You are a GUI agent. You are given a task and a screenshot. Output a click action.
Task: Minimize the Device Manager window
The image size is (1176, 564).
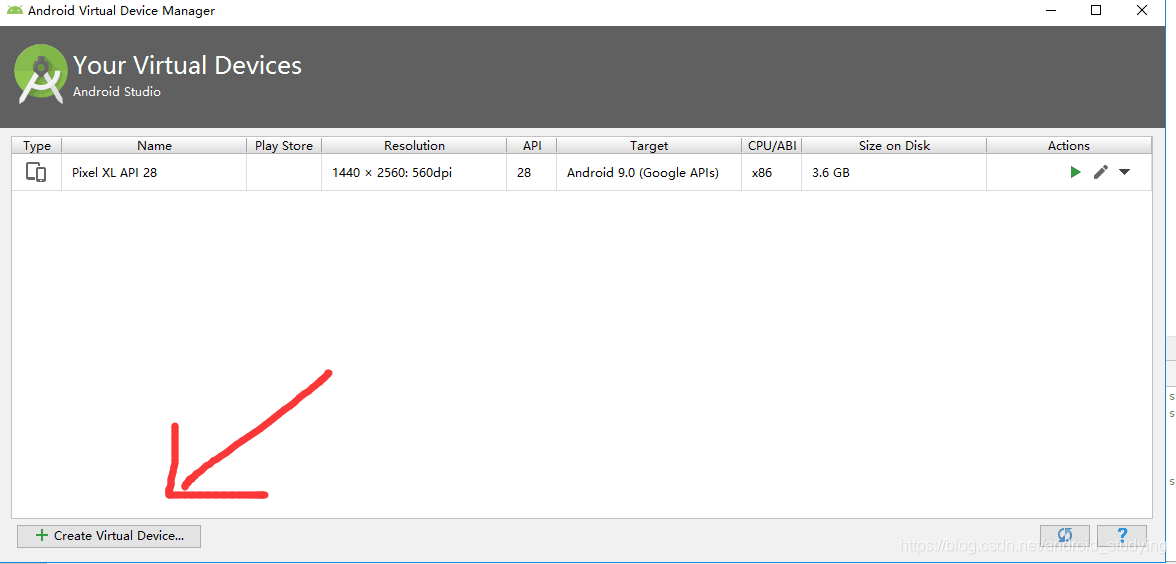pos(1051,10)
